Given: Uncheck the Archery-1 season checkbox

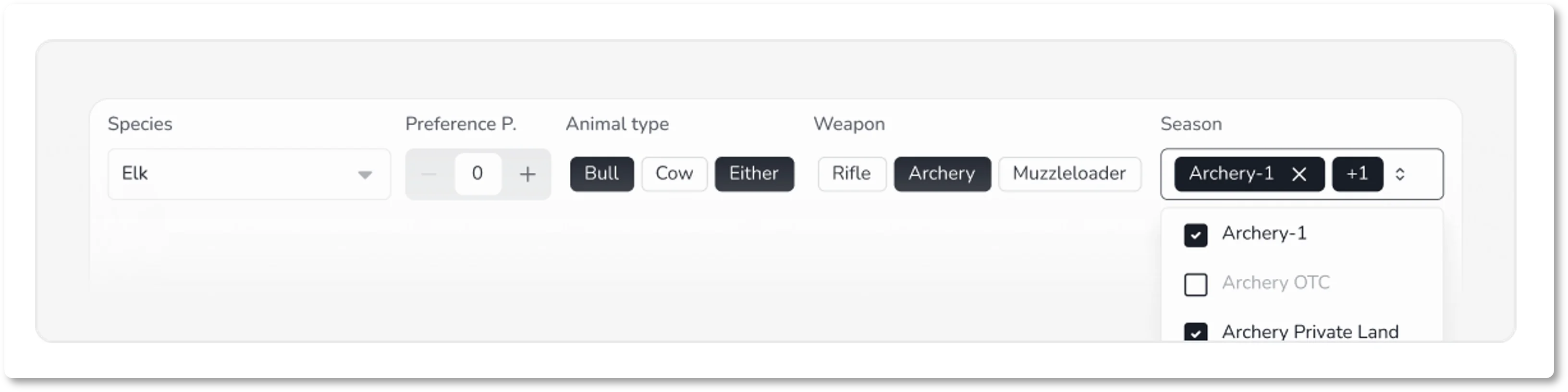Looking at the screenshot, I should coord(1196,235).
